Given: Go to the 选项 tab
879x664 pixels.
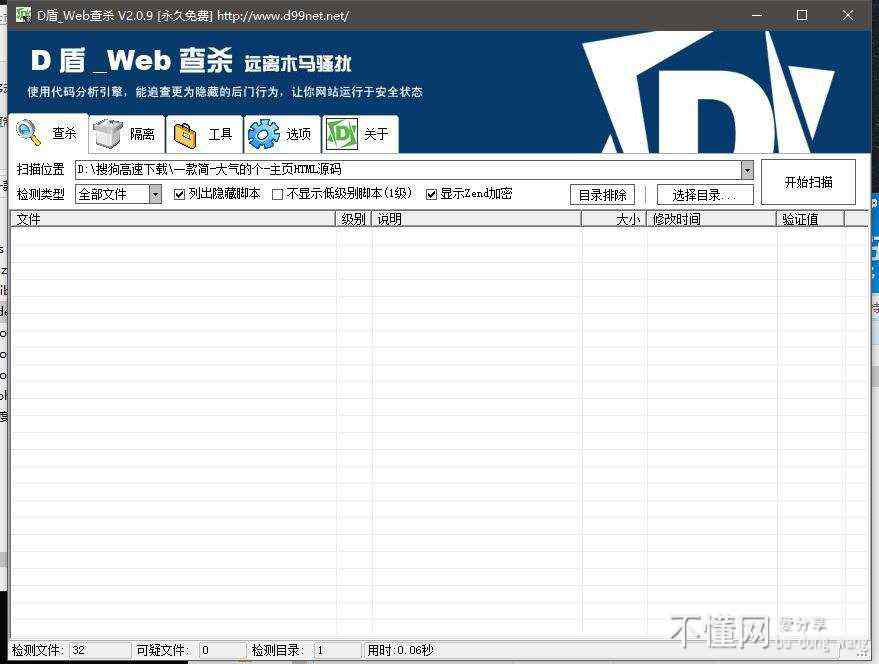Looking at the screenshot, I should click(283, 134).
